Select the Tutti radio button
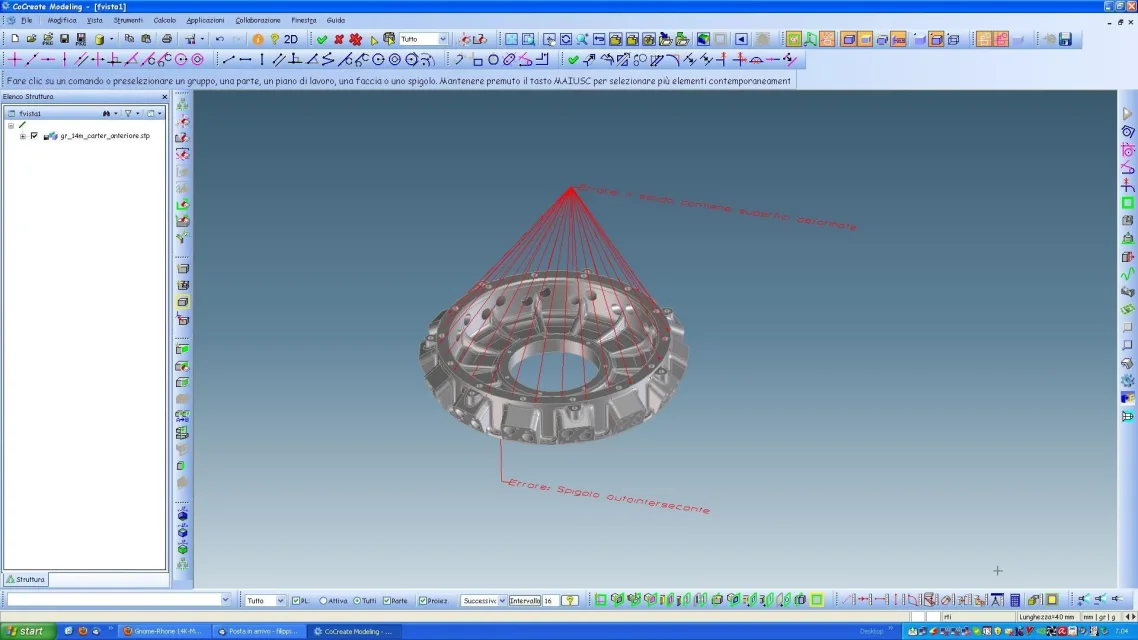The image size is (1138, 640). pos(357,601)
